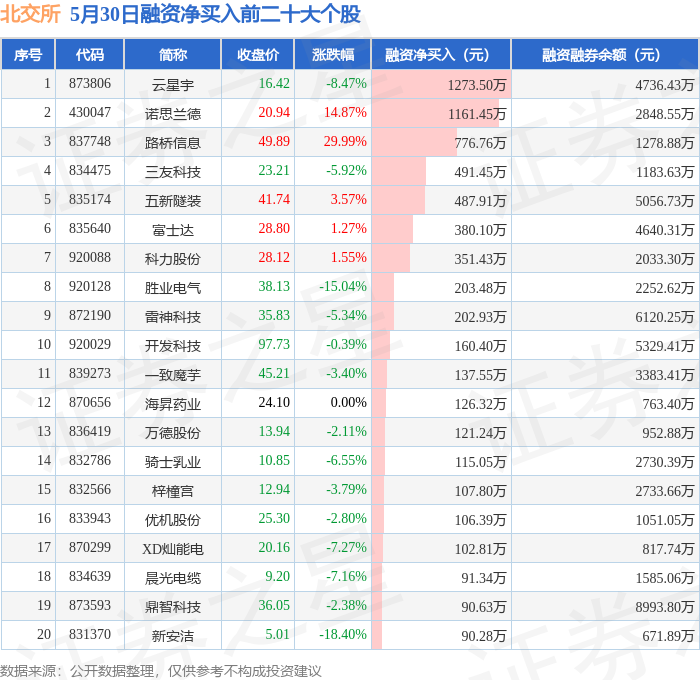Select stock name 骑士乳业
Viewport: 700px width, 680px height.
pyautogui.click(x=173, y=462)
